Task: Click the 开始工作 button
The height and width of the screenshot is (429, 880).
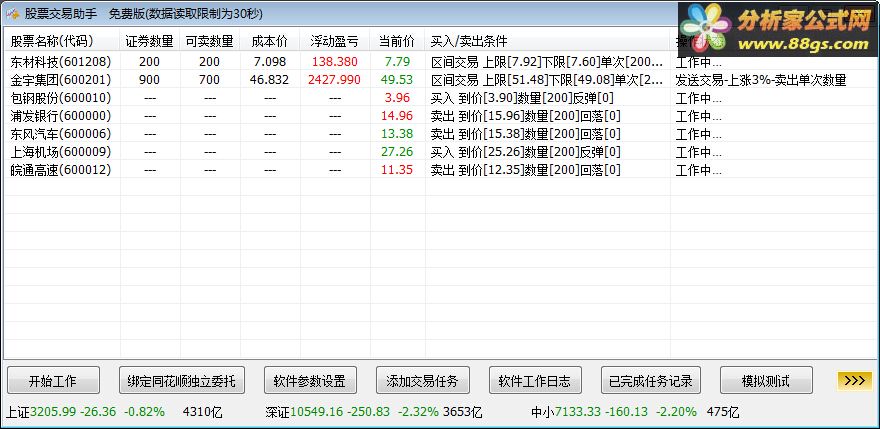Action: click(53, 381)
